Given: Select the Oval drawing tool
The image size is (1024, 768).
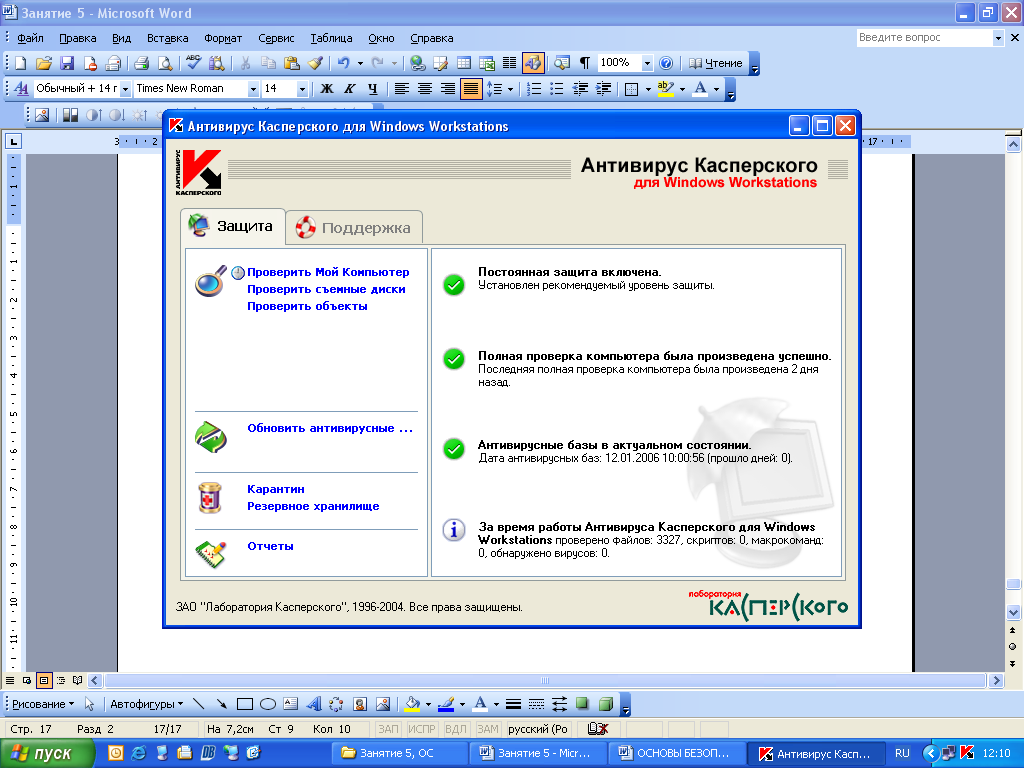Looking at the screenshot, I should tap(268, 704).
